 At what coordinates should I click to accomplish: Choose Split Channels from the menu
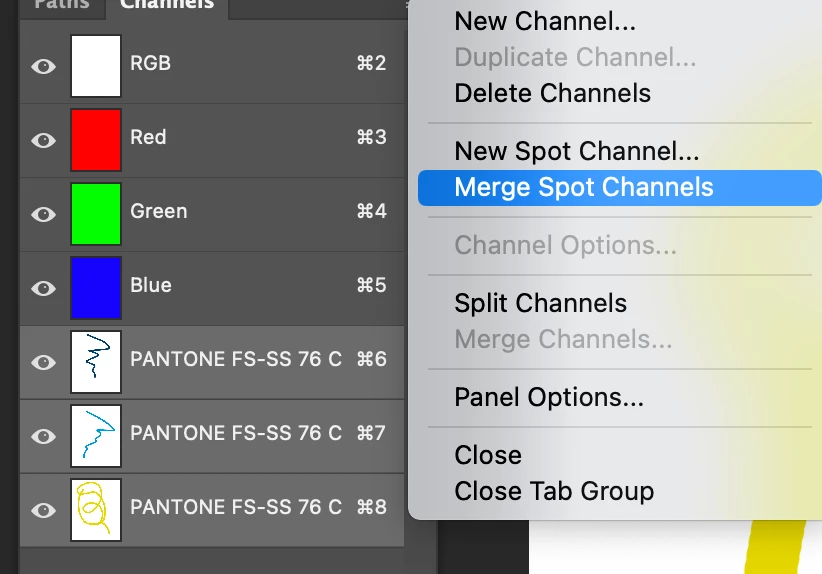point(540,303)
